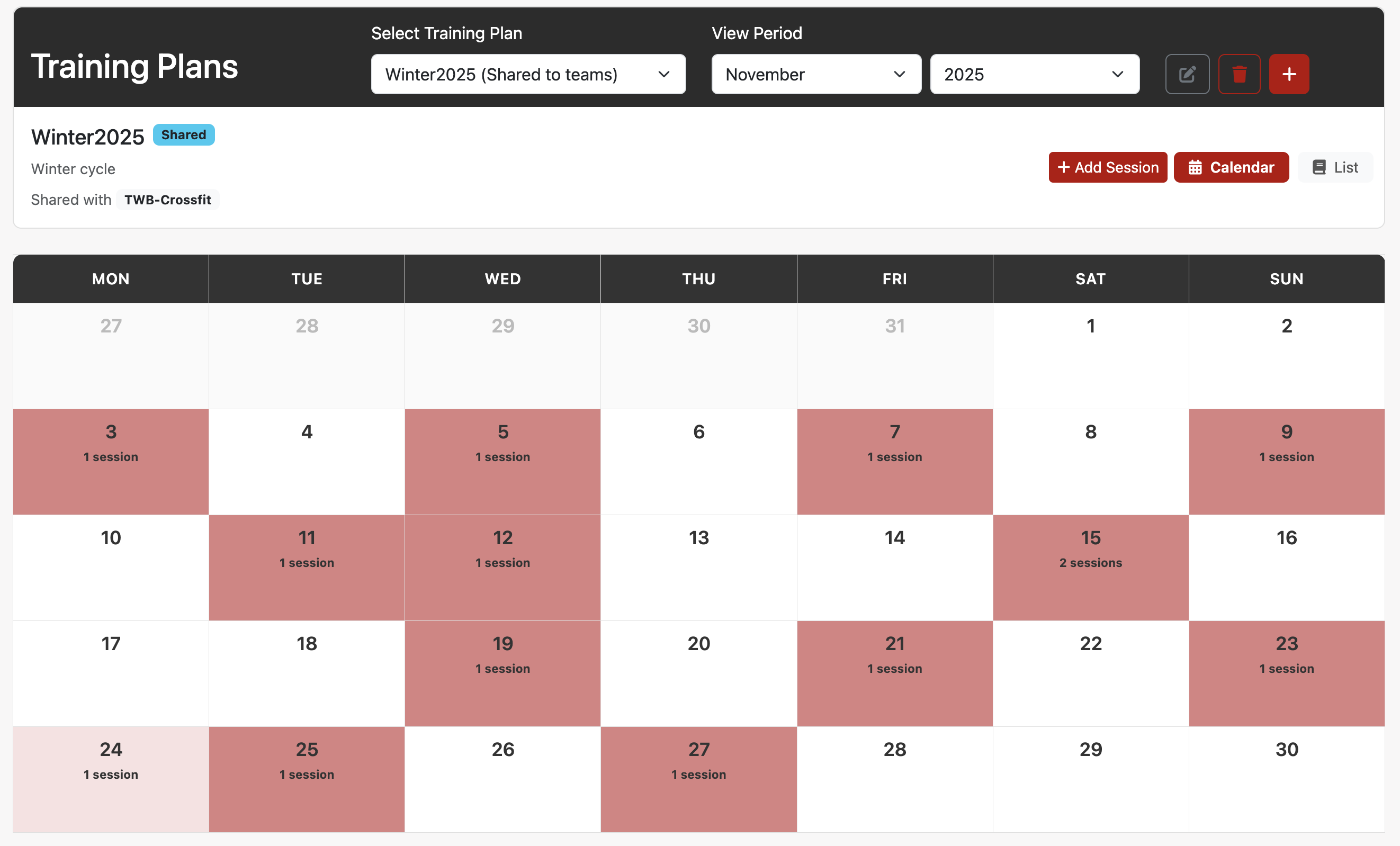Open November 9 session day
1400x846 pixels.
[x=1286, y=461]
